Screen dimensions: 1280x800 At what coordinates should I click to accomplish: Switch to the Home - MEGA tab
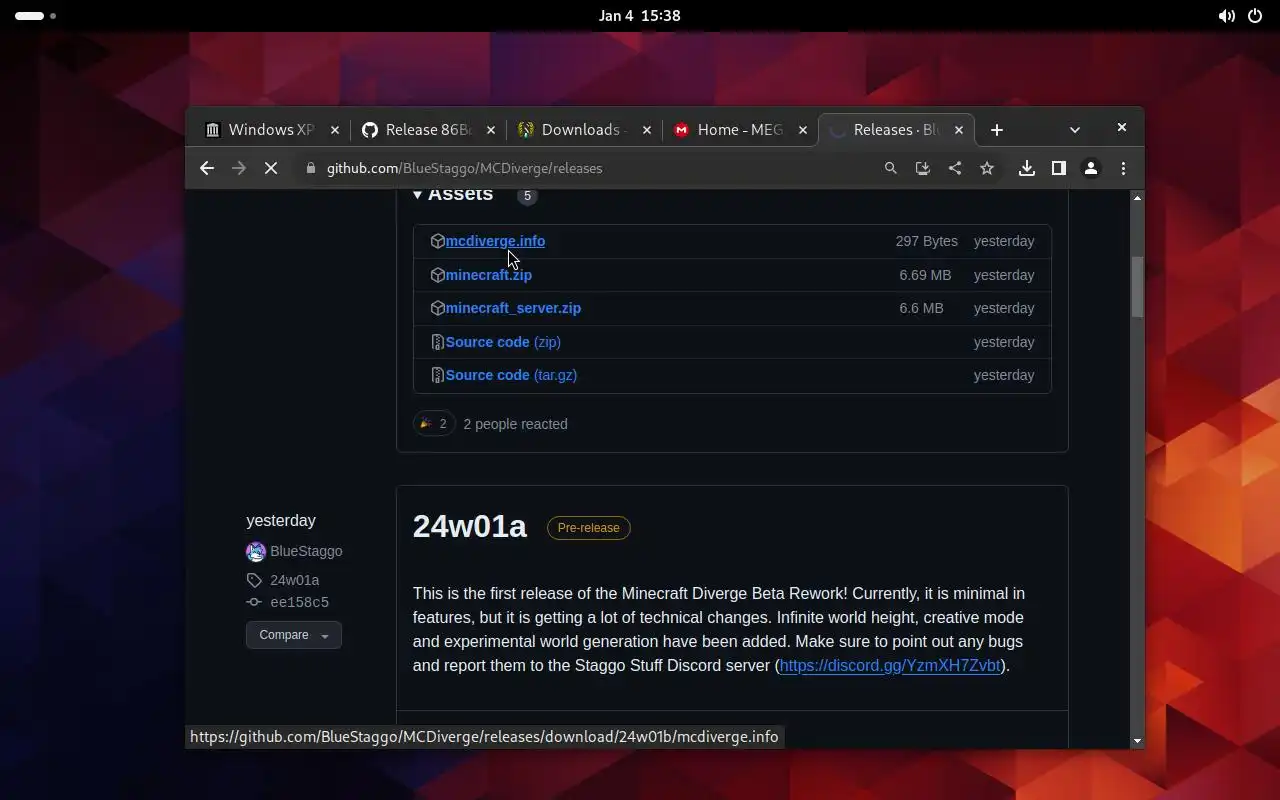click(x=738, y=130)
